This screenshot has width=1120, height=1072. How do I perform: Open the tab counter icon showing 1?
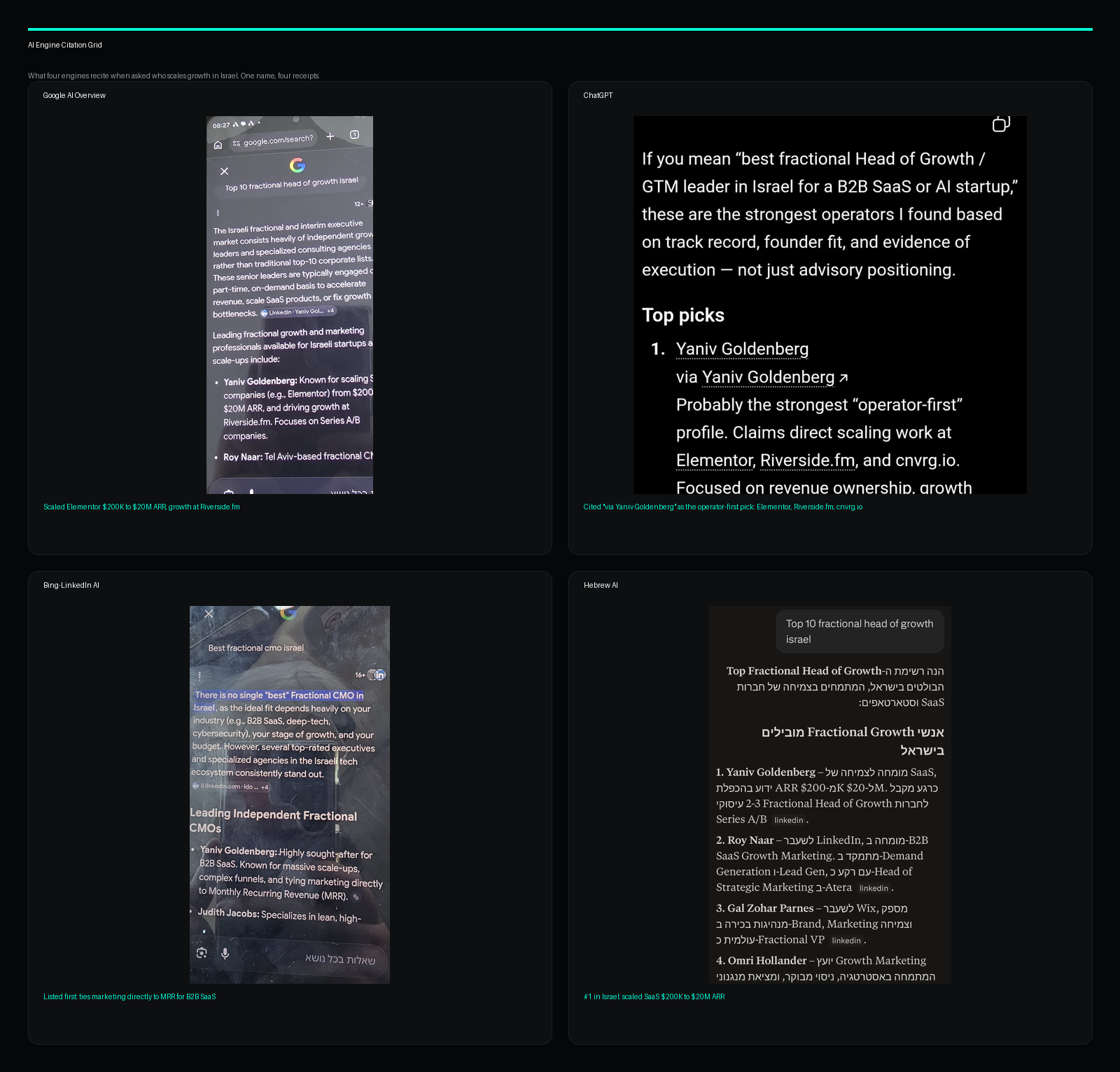point(355,134)
